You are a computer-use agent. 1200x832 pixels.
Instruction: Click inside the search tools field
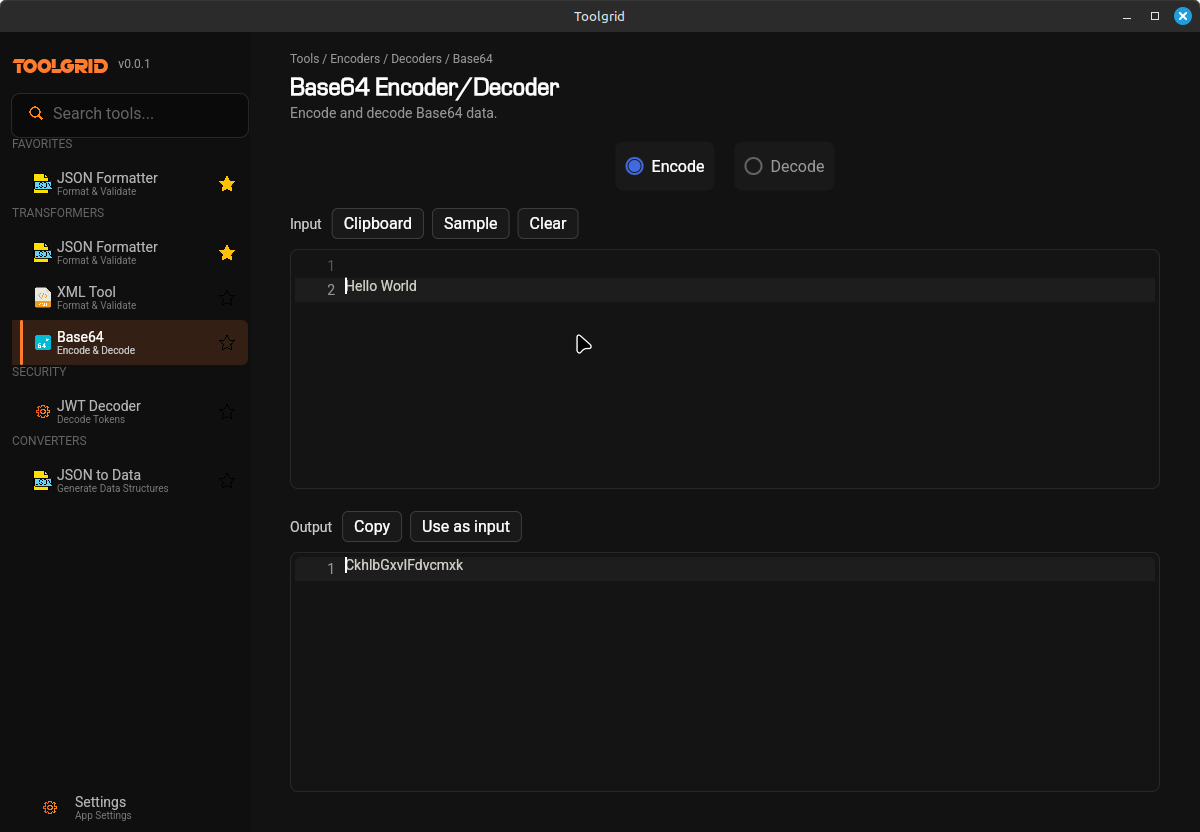click(x=130, y=115)
